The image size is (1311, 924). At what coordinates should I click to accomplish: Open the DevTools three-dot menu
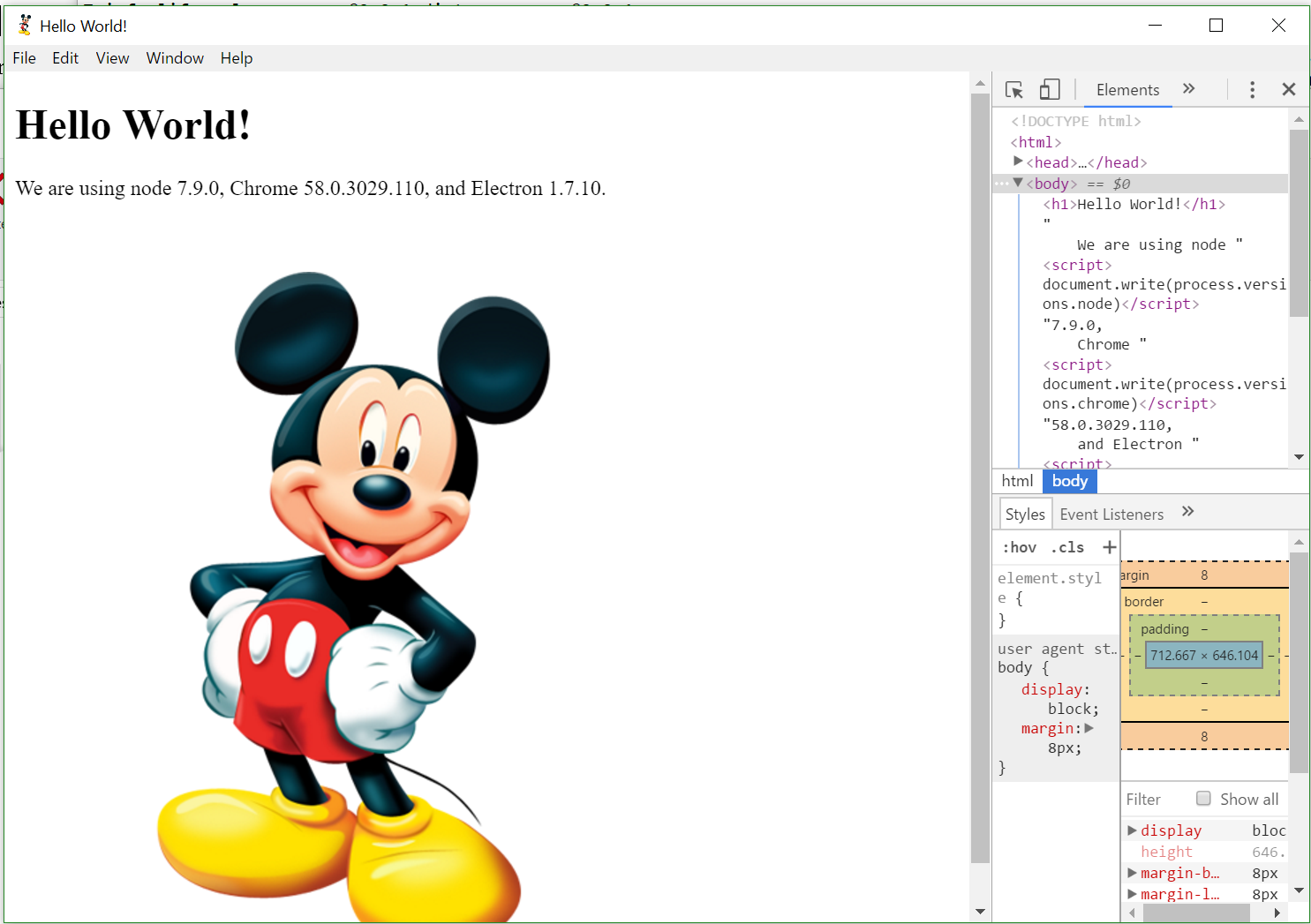(x=1252, y=89)
